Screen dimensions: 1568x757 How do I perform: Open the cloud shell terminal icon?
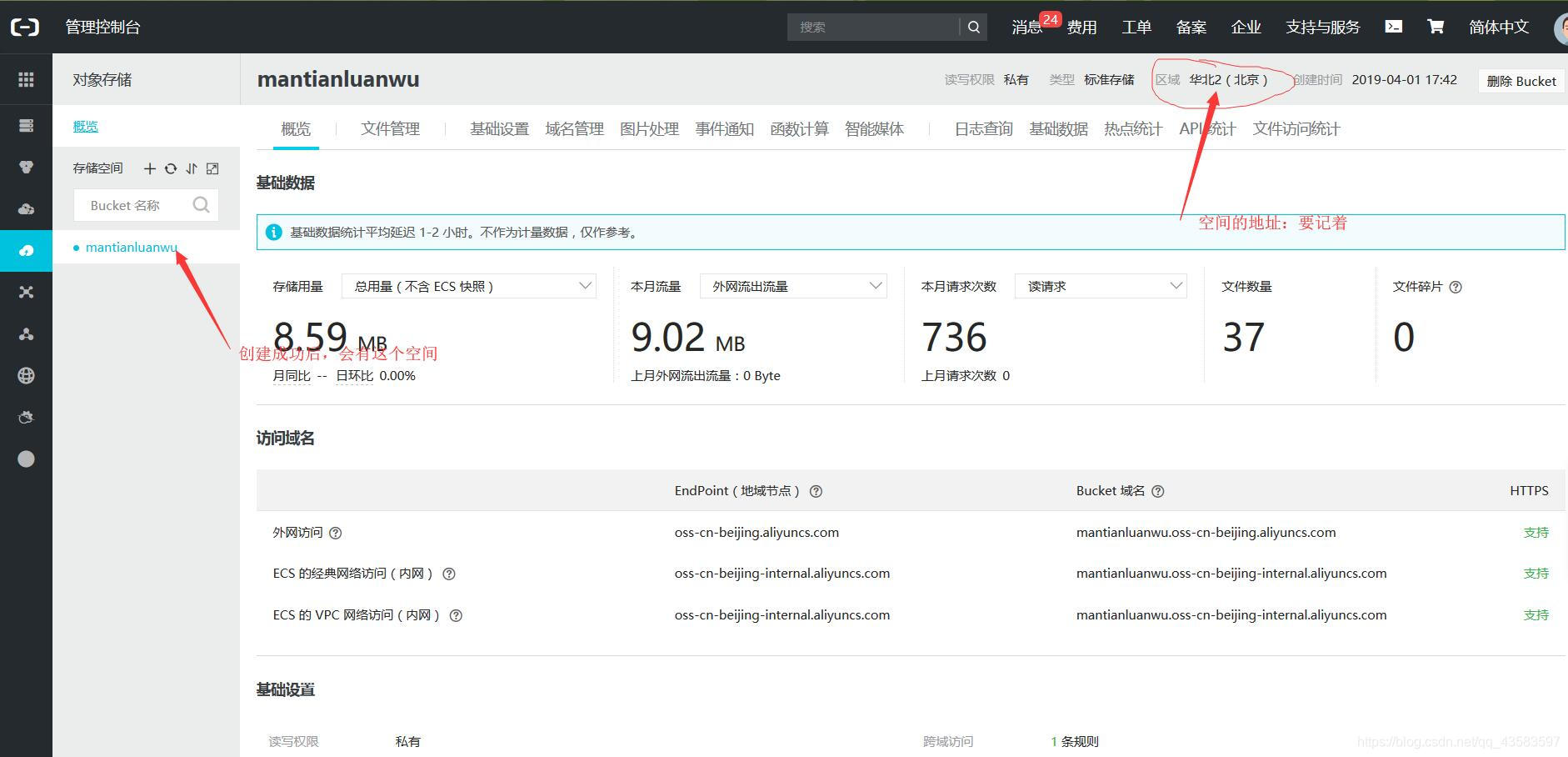click(1393, 27)
